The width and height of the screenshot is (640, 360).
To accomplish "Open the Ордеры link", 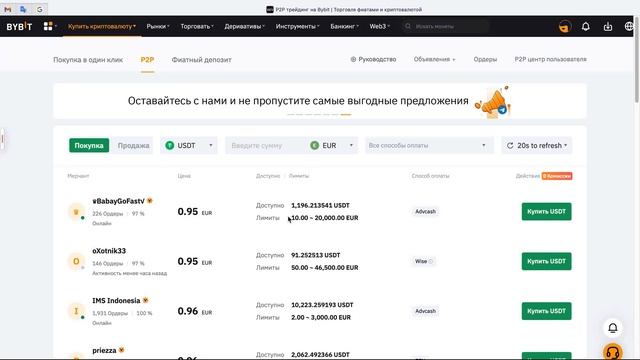I will (485, 59).
